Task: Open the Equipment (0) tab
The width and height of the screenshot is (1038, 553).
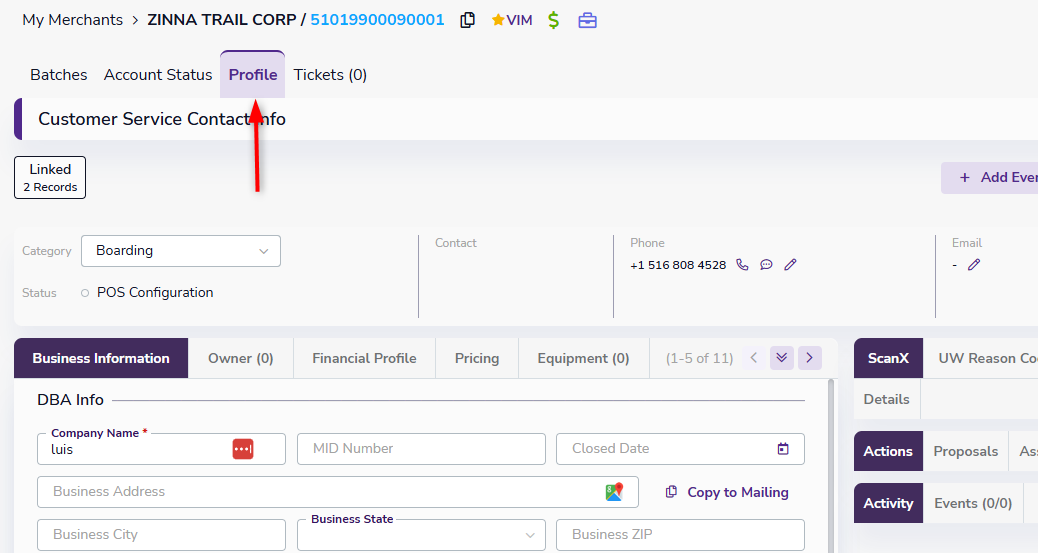Action: 583,358
